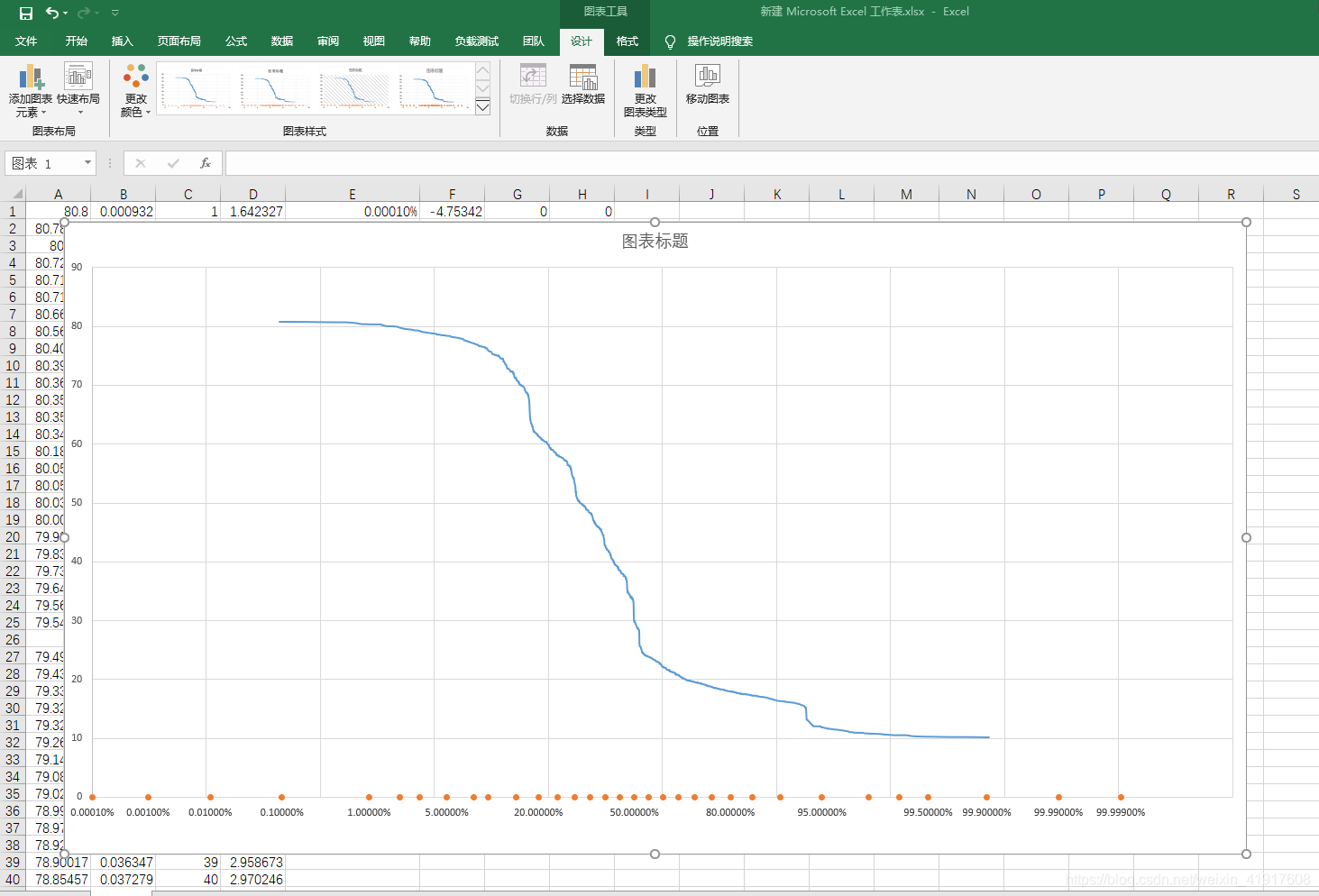Click the formula bar input area

tap(772, 163)
